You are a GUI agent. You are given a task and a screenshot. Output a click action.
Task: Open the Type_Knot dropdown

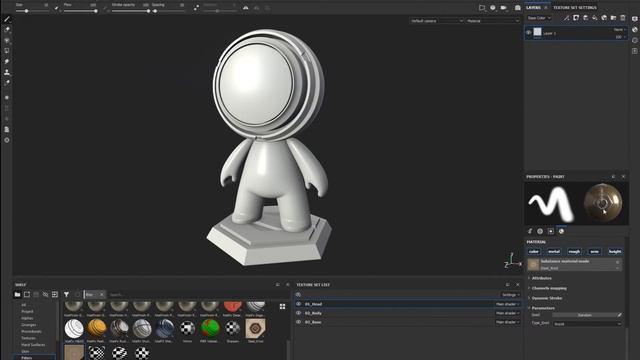pyautogui.click(x=587, y=324)
